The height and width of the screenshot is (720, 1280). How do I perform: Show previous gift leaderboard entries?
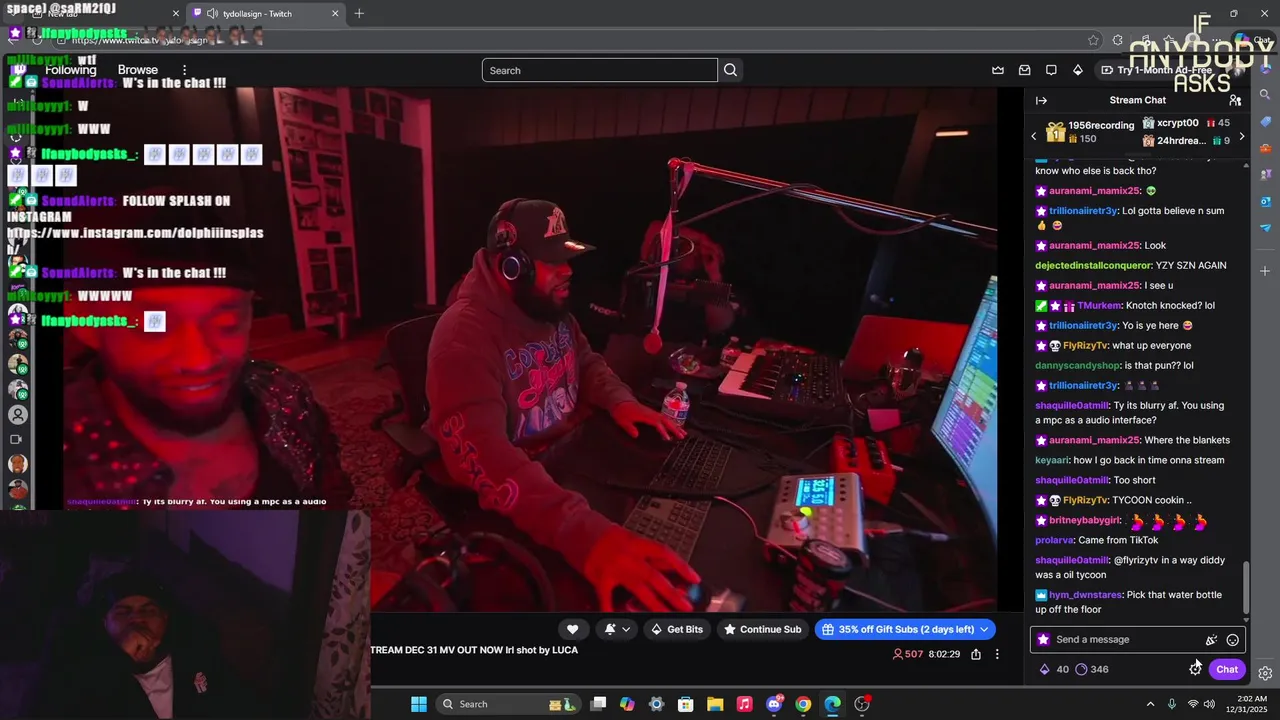point(1034,136)
